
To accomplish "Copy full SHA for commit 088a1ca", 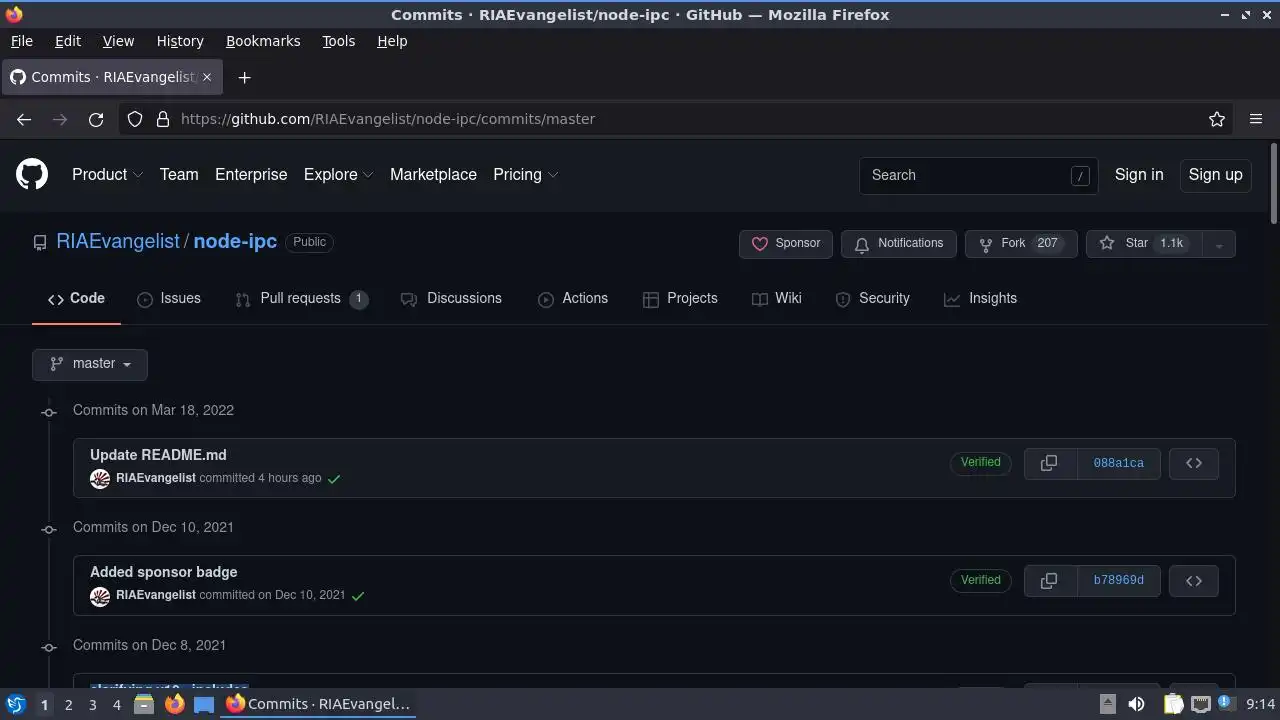I will point(1049,463).
